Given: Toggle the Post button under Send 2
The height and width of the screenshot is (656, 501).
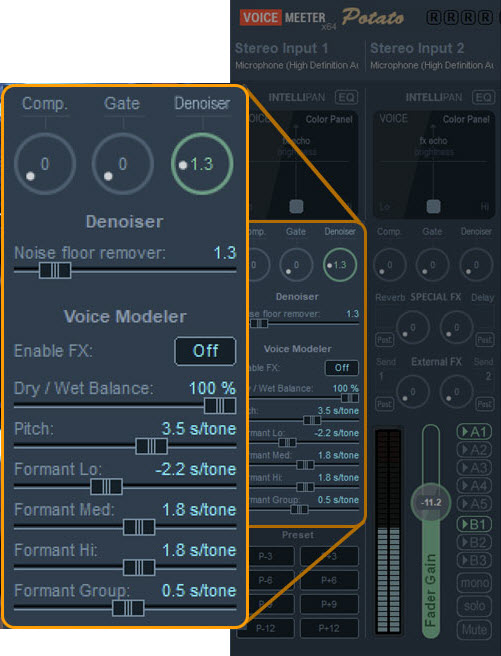Looking at the screenshot, I should [x=485, y=404].
